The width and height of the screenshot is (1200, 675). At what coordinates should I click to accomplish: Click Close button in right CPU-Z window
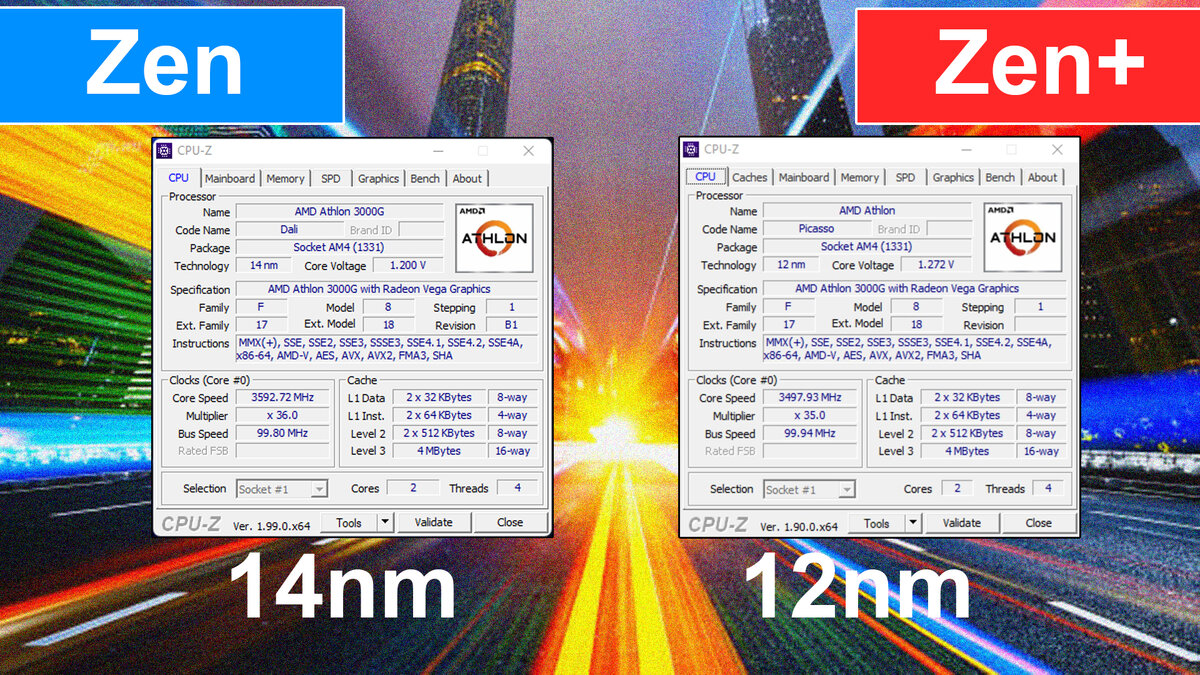pyautogui.click(x=1038, y=523)
